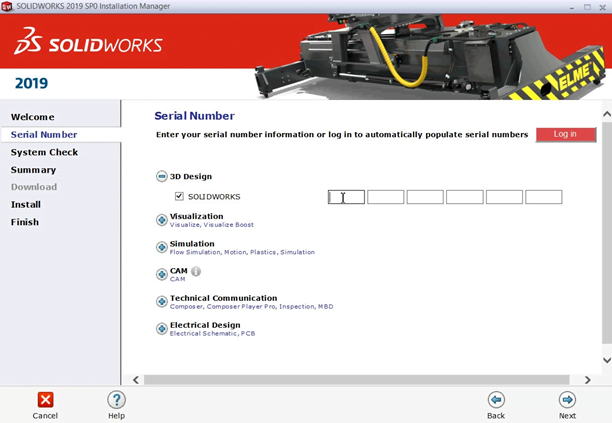Click the first serial number field
This screenshot has height=423, width=612.
346,197
